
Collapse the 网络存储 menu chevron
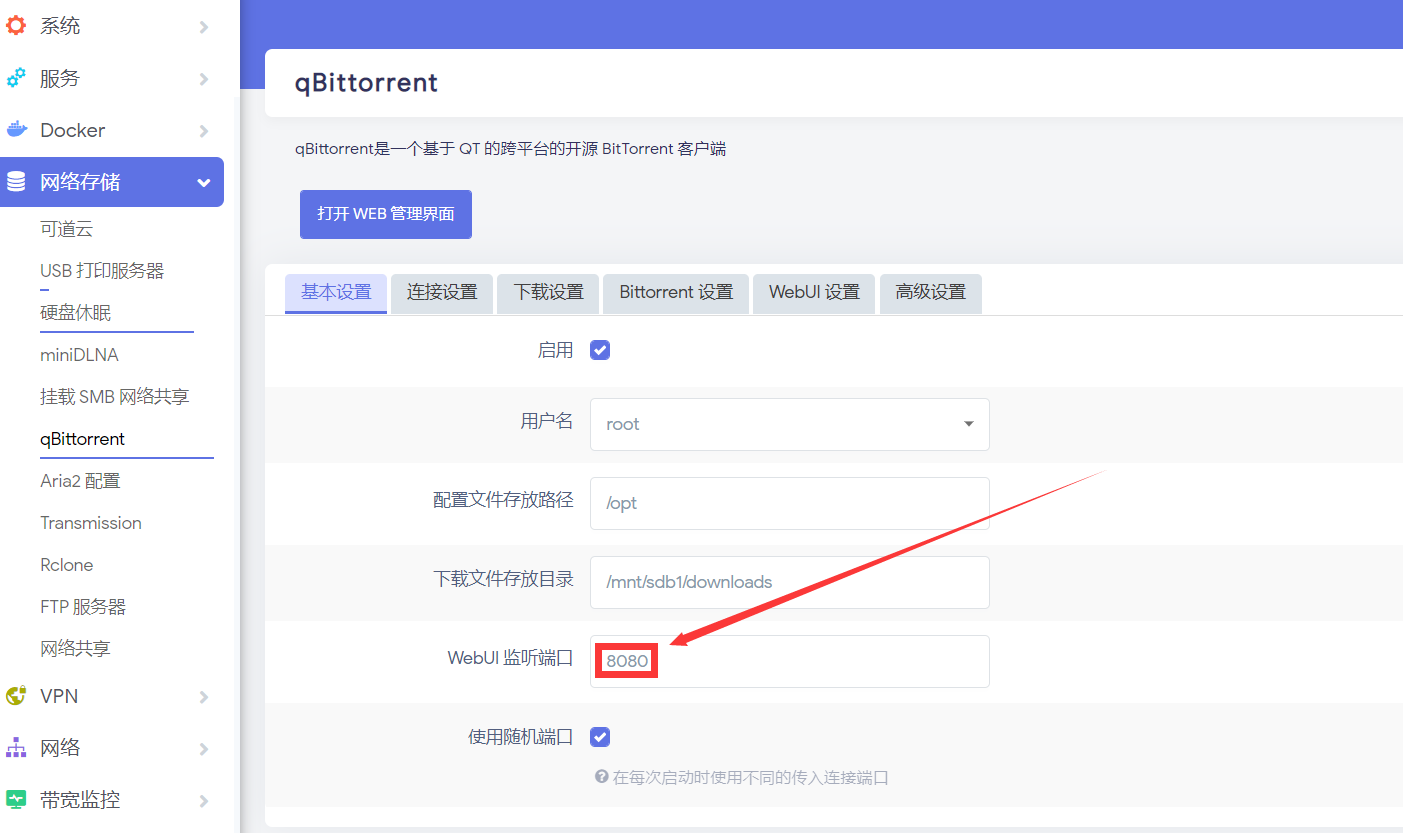click(x=204, y=183)
